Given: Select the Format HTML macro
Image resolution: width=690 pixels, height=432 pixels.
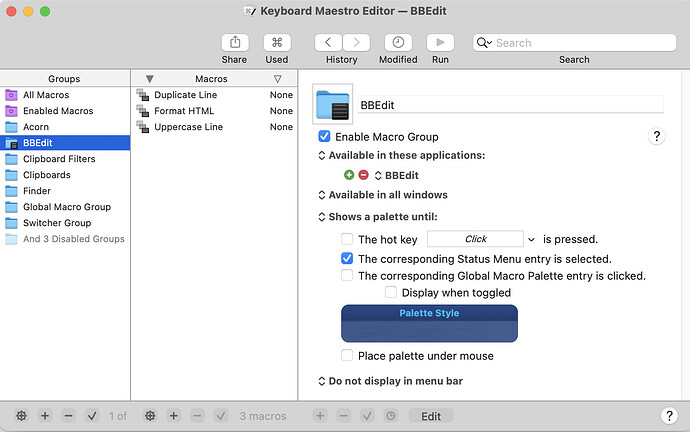Looking at the screenshot, I should point(214,111).
